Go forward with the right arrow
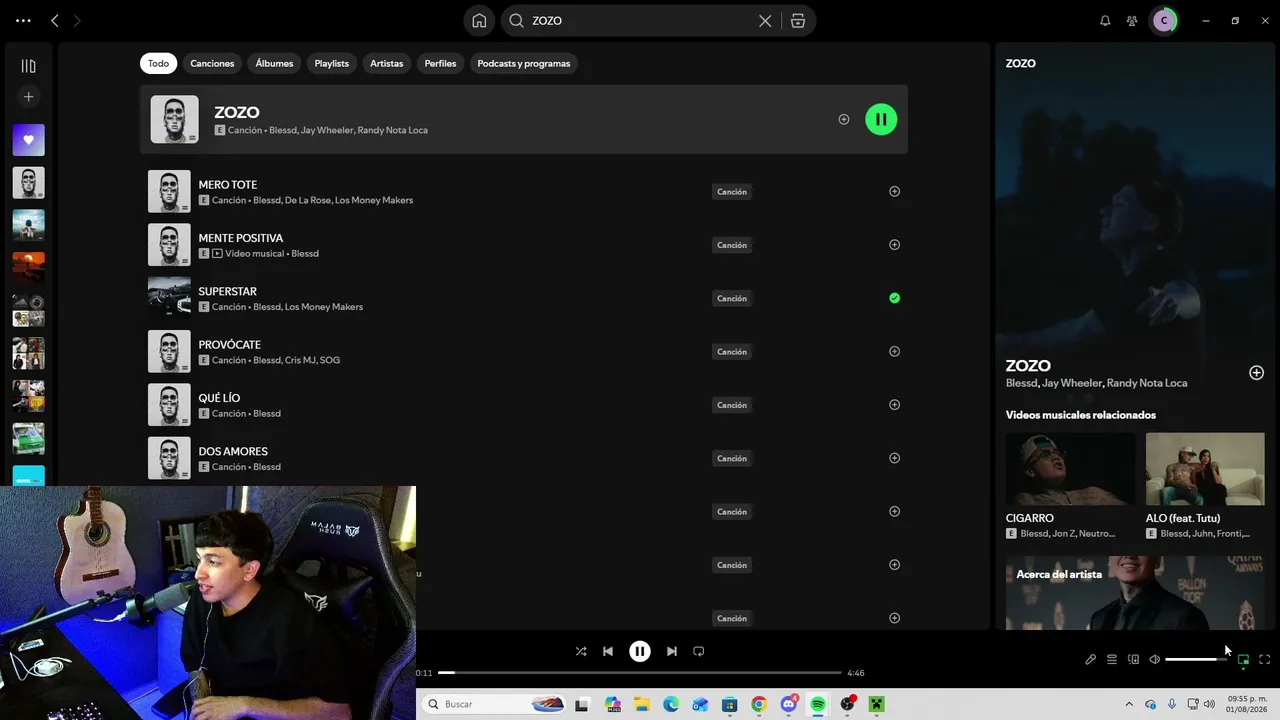This screenshot has width=1280, height=720. 77,20
